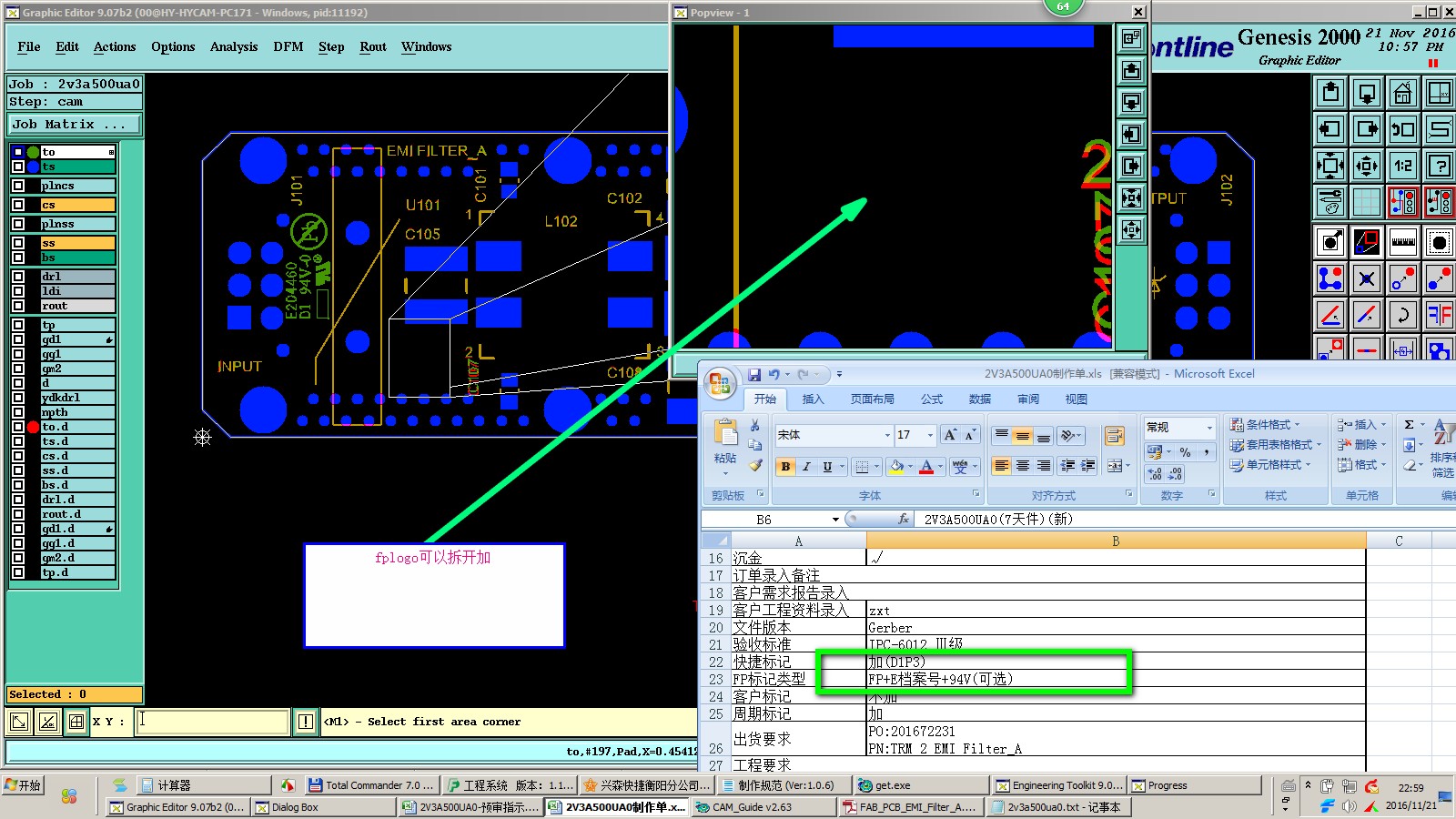Screen dimensions: 1456x819
Task: Toggle the checkbox for layer npth
Action: click(18, 412)
